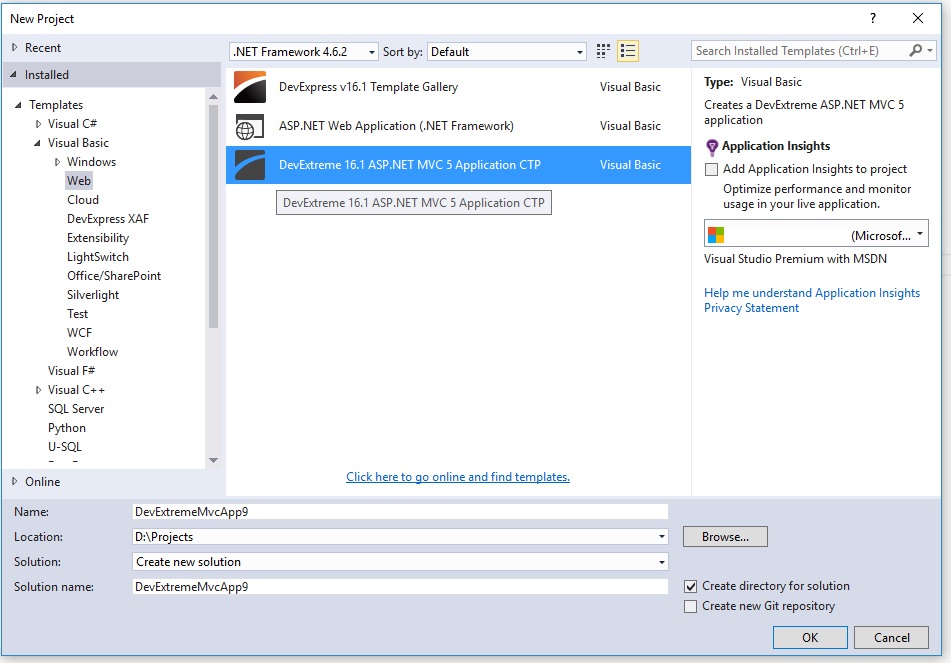
Task: Collapse the Installed section
Action: pos(14,75)
